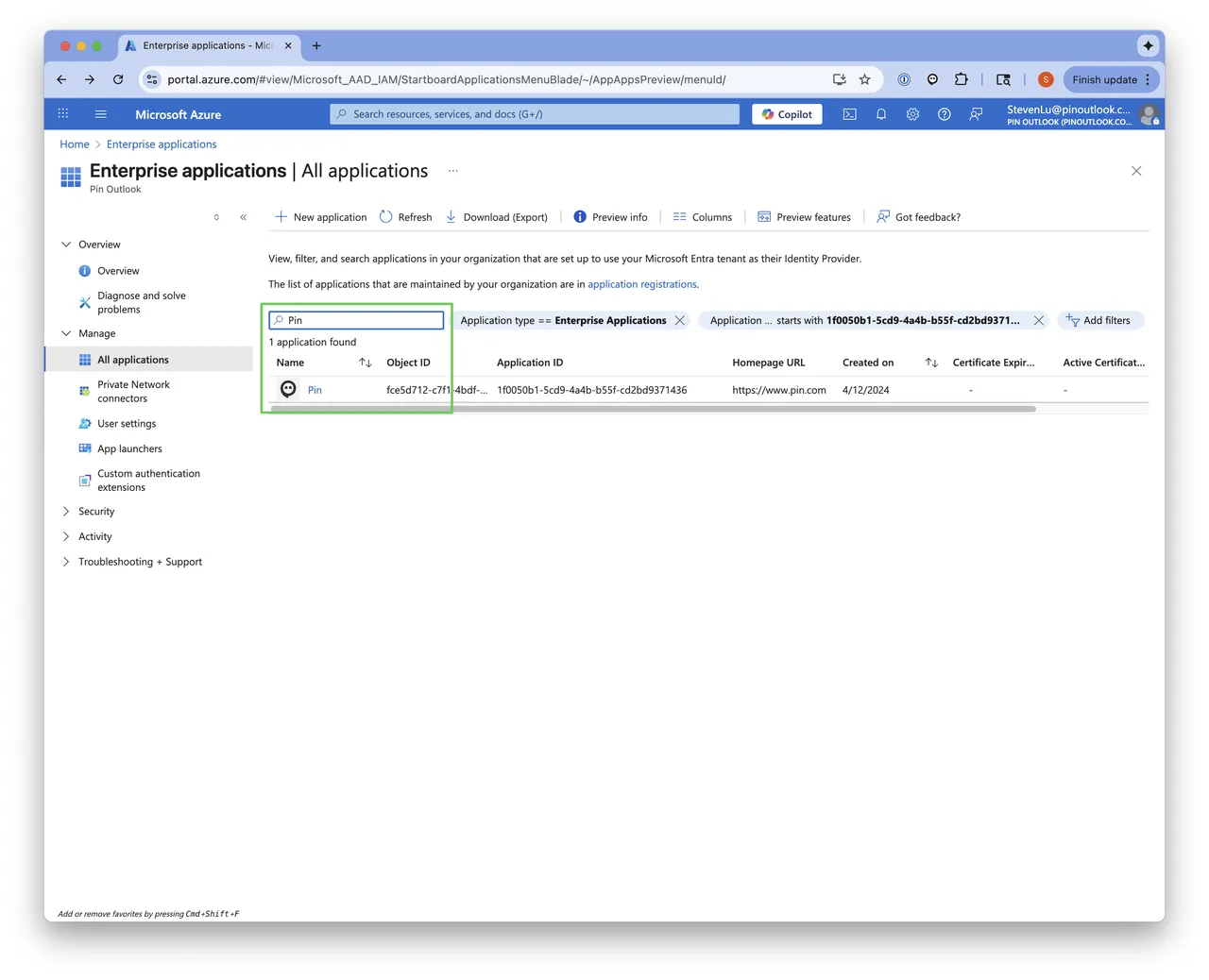This screenshot has height=980, width=1209.
Task: Bookmark this page with the star icon
Action: click(864, 79)
